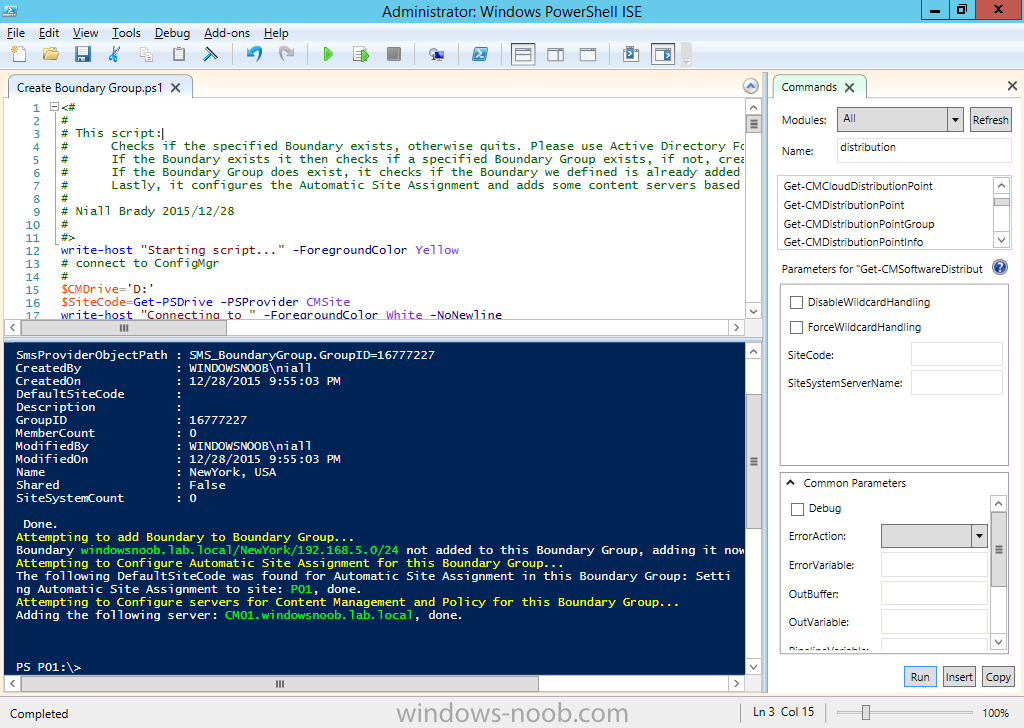Viewport: 1024px width, 728px height.
Task: Click the OutBuffer input field
Action: pos(934,593)
